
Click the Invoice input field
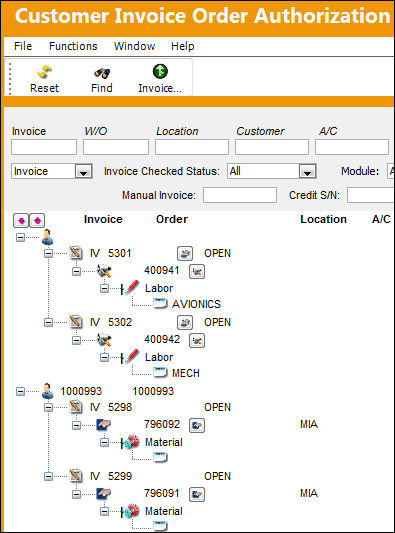[x=44, y=147]
